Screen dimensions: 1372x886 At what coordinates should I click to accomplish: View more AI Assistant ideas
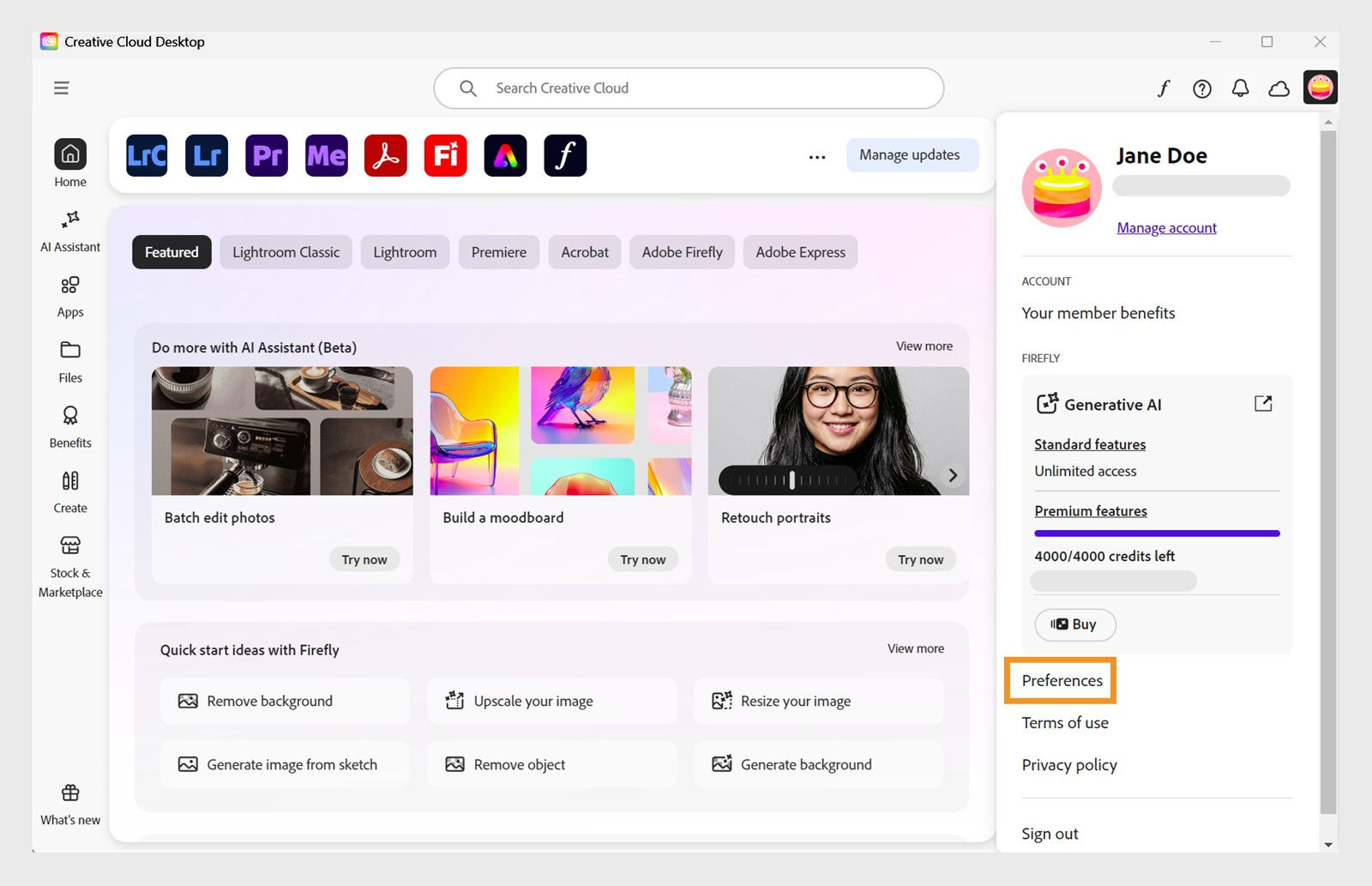(924, 347)
